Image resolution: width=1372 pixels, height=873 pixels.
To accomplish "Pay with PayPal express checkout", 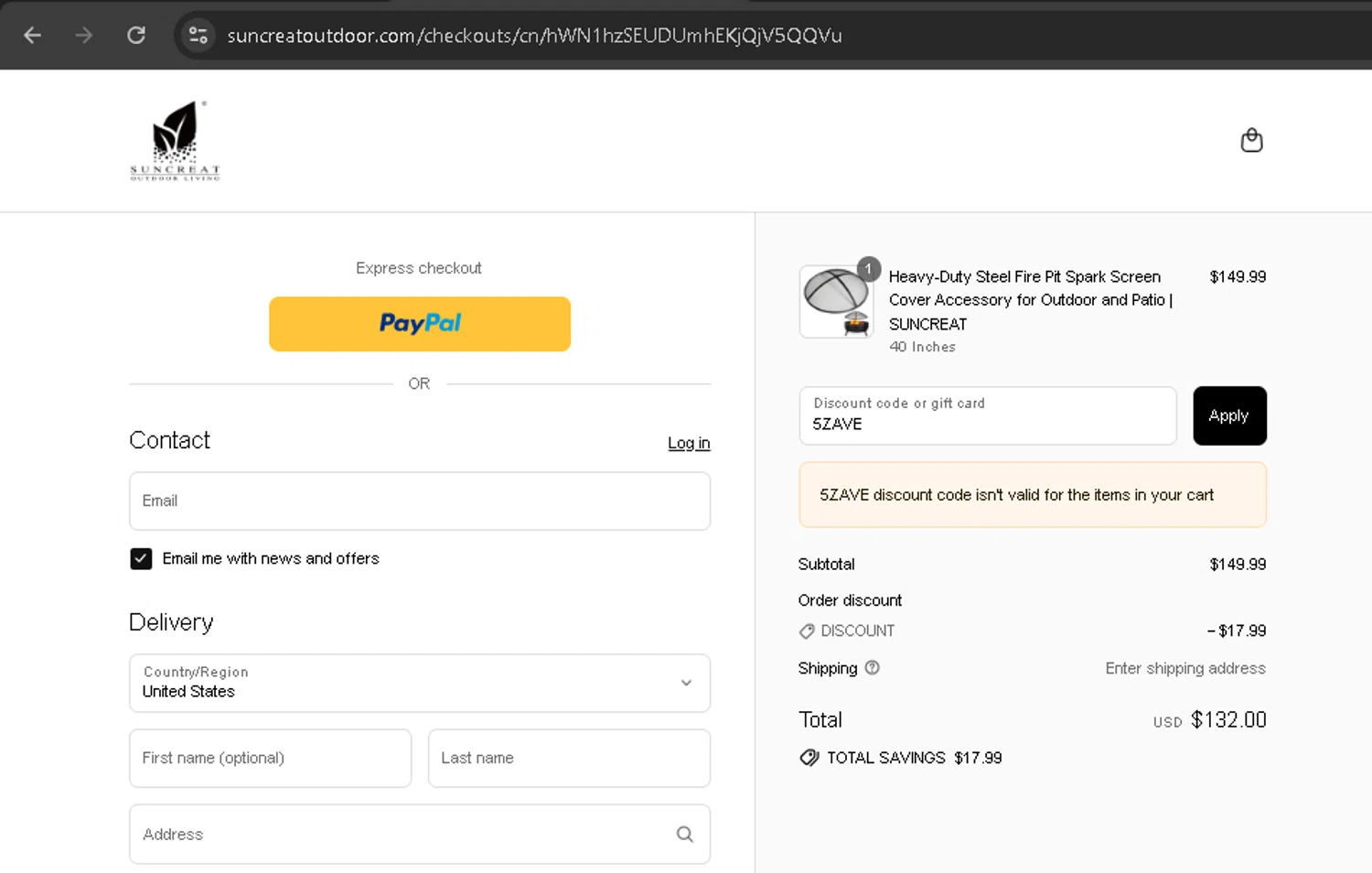I will coord(420,324).
